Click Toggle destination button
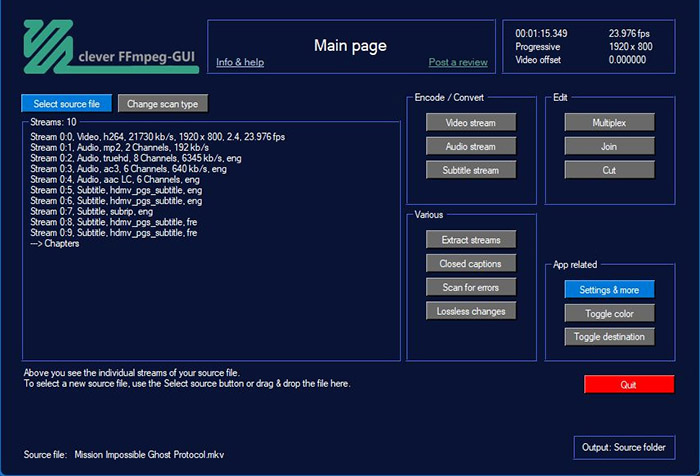 (x=609, y=337)
